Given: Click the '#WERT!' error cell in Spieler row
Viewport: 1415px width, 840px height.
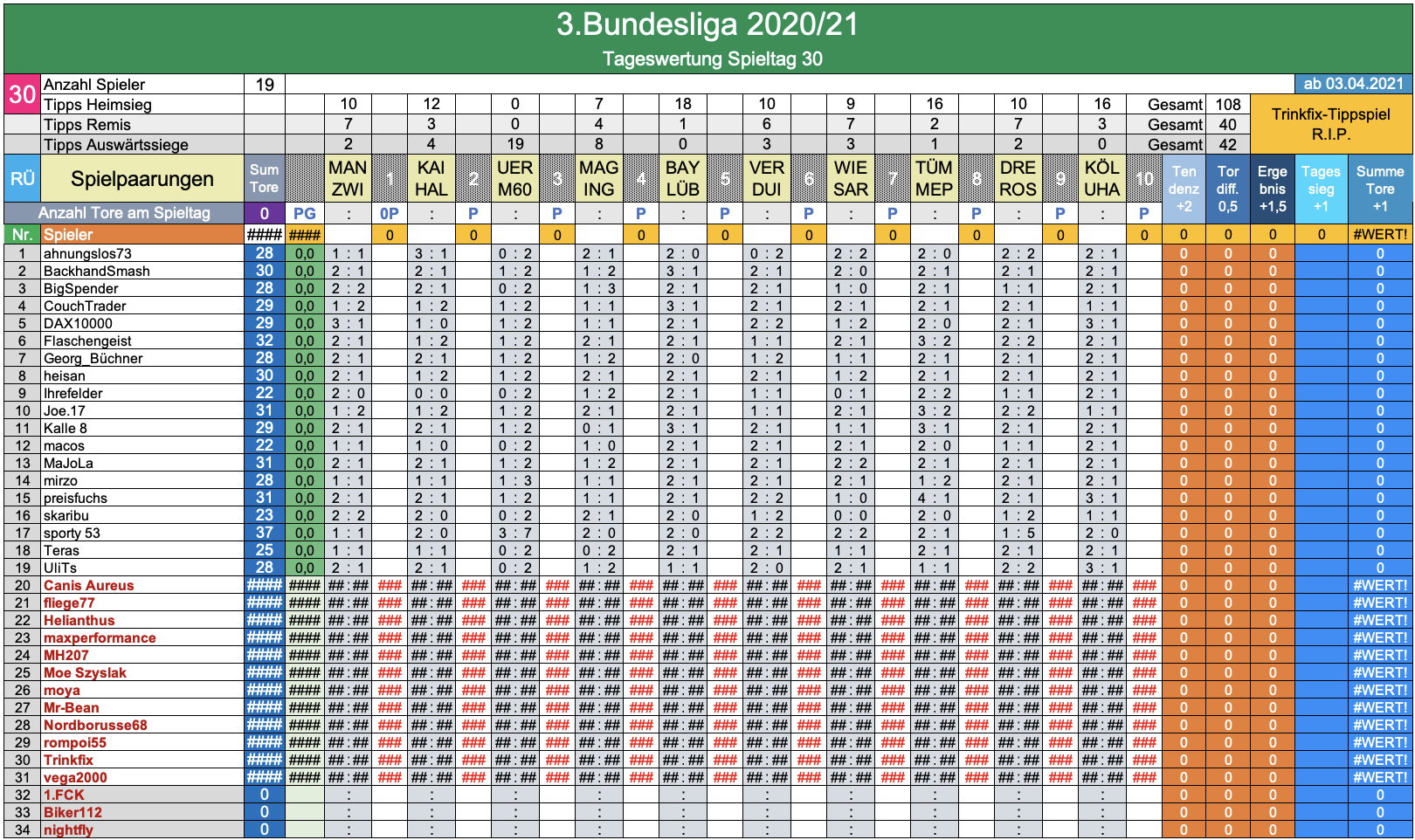Looking at the screenshot, I should (1380, 234).
